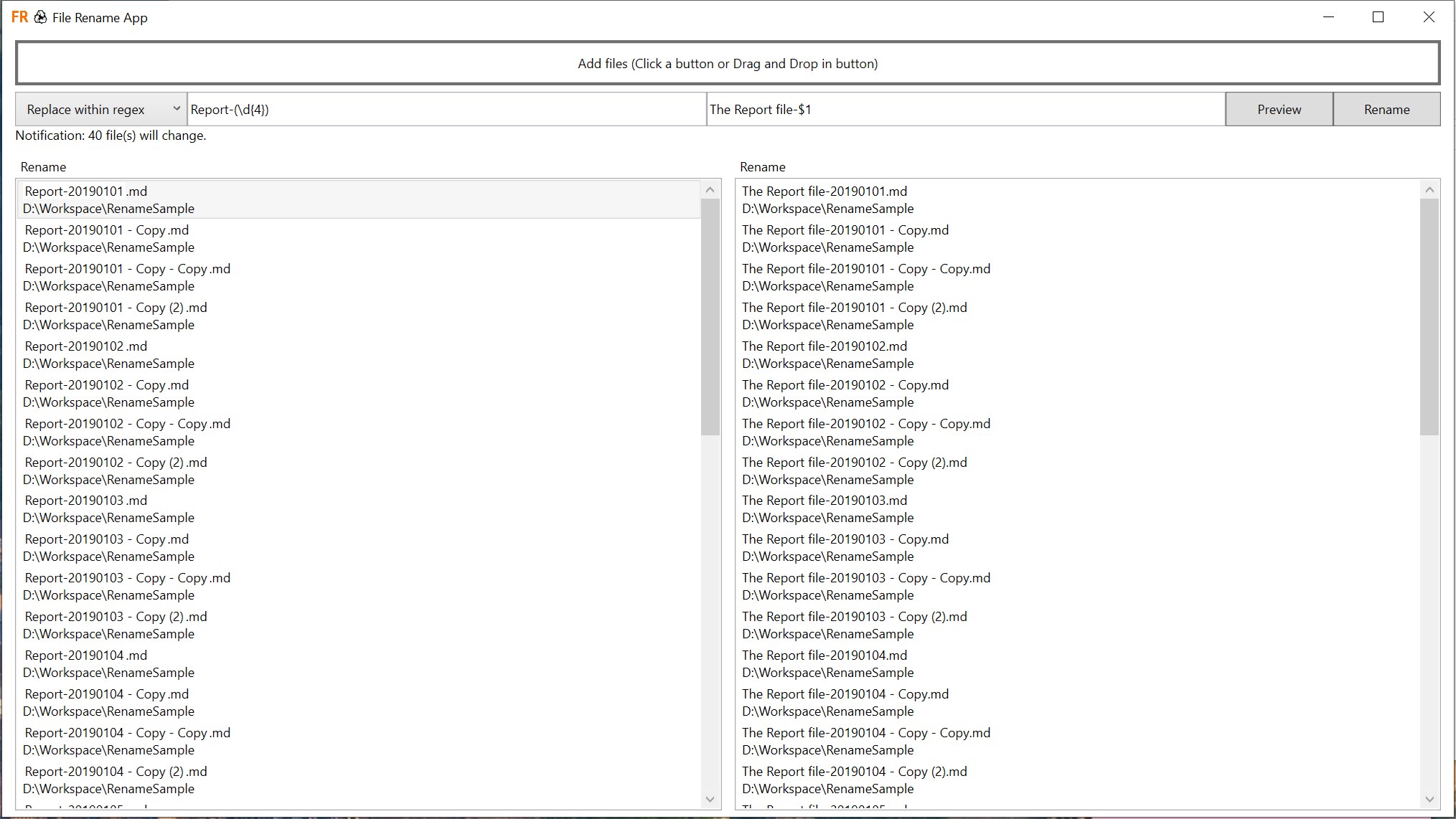Click right list scroll up arrow

[x=1429, y=190]
